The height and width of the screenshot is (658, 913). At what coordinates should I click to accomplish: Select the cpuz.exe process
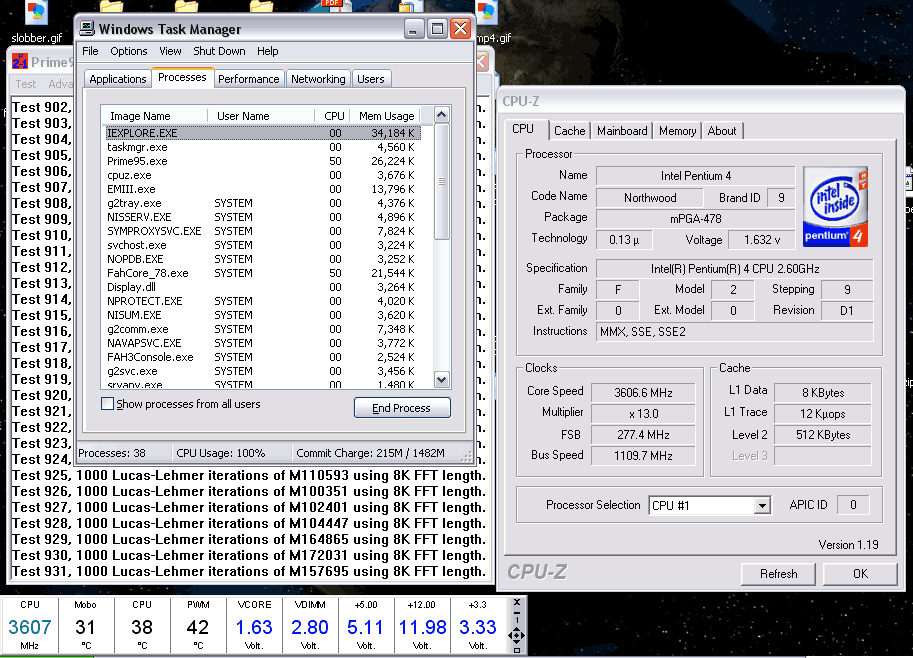pos(262,175)
